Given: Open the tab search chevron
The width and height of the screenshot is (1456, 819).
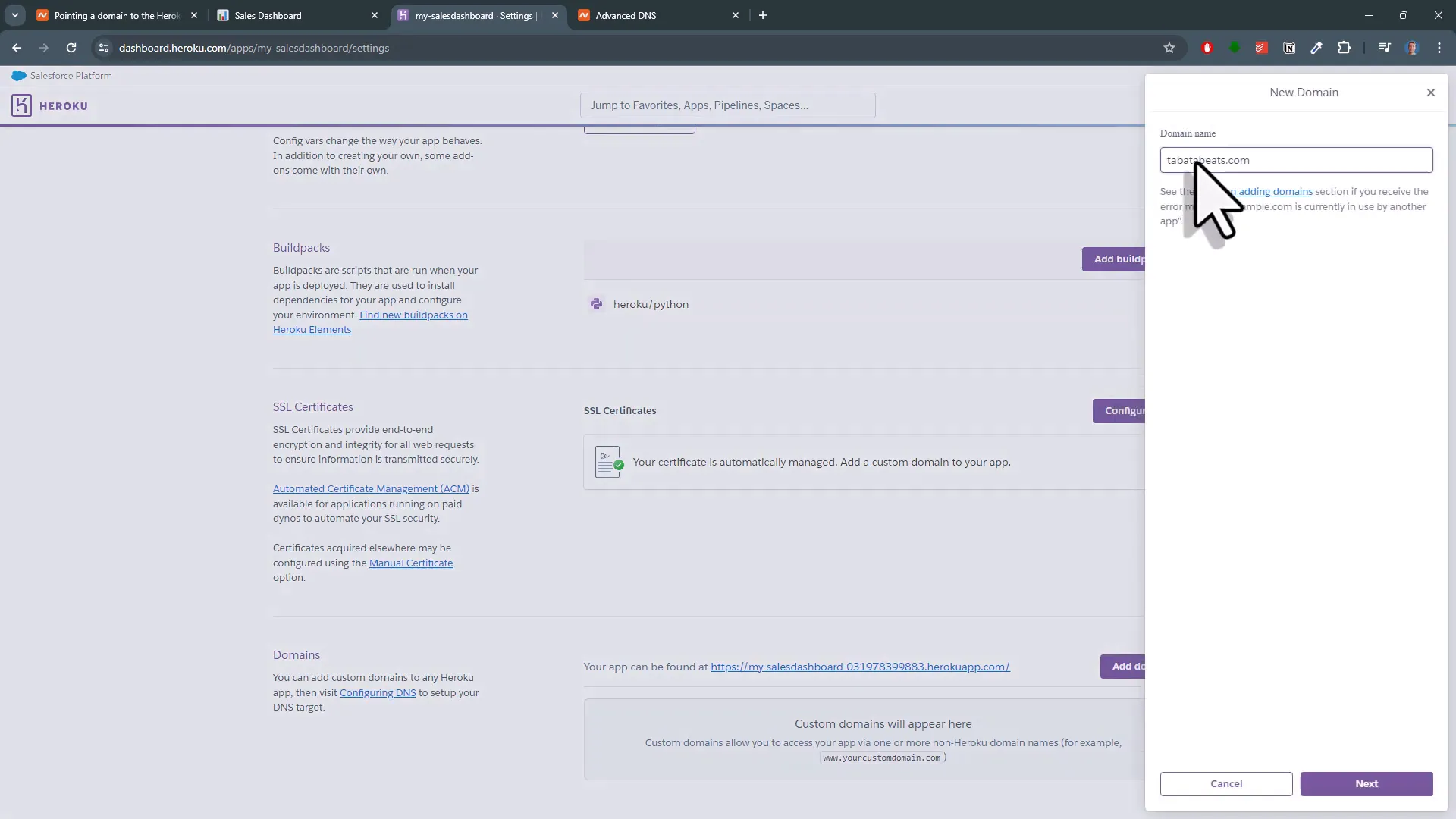Looking at the screenshot, I should click(14, 15).
